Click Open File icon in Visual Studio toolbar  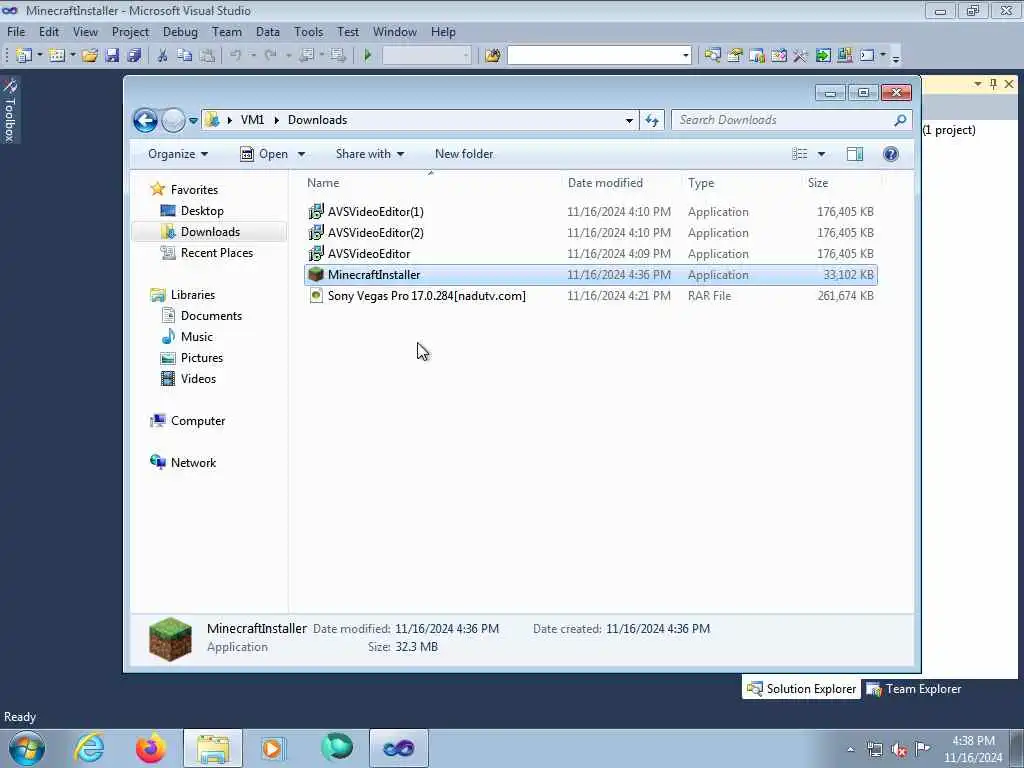89,56
